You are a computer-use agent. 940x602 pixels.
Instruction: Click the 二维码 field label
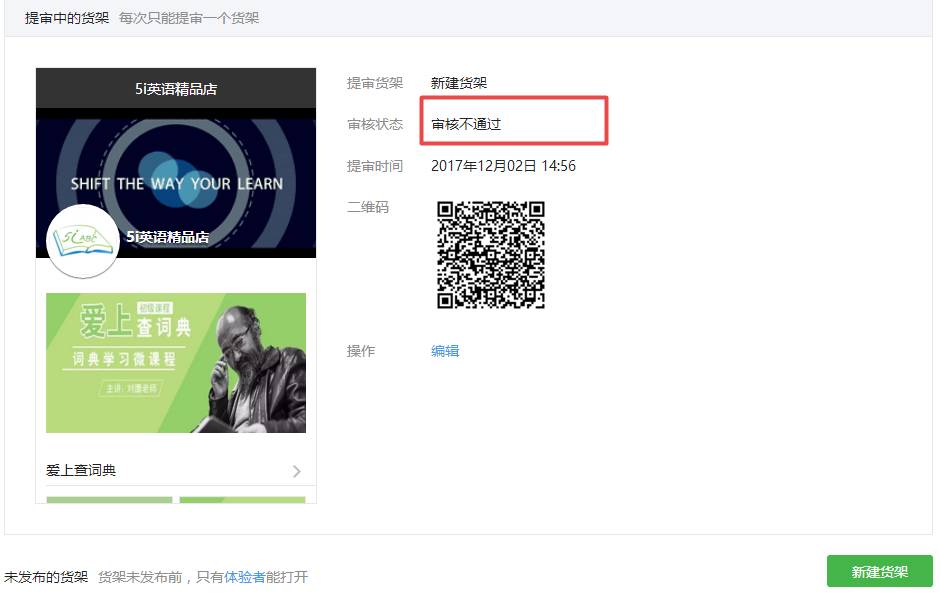(367, 207)
